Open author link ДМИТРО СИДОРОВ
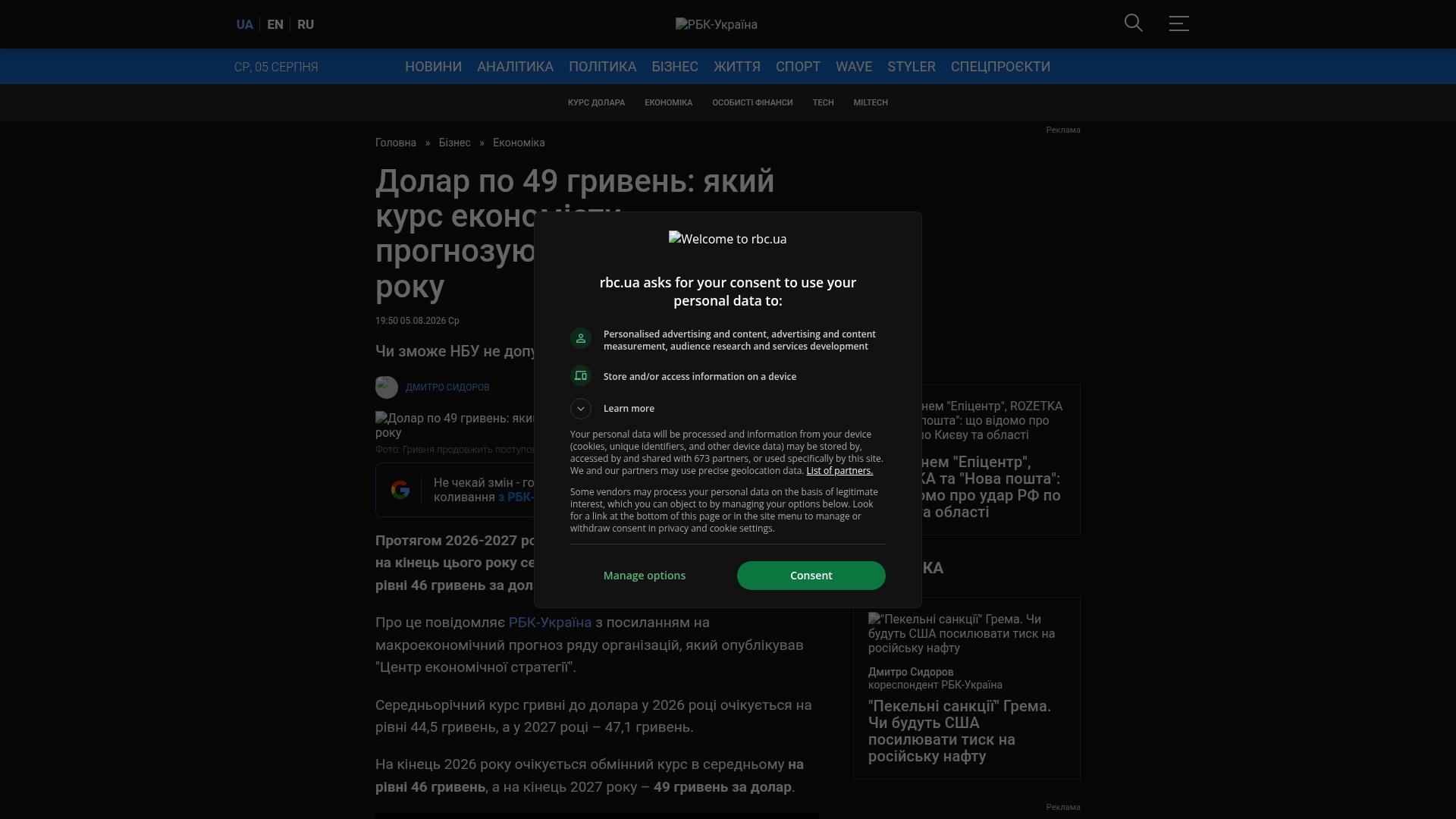1456x819 pixels. click(x=447, y=388)
